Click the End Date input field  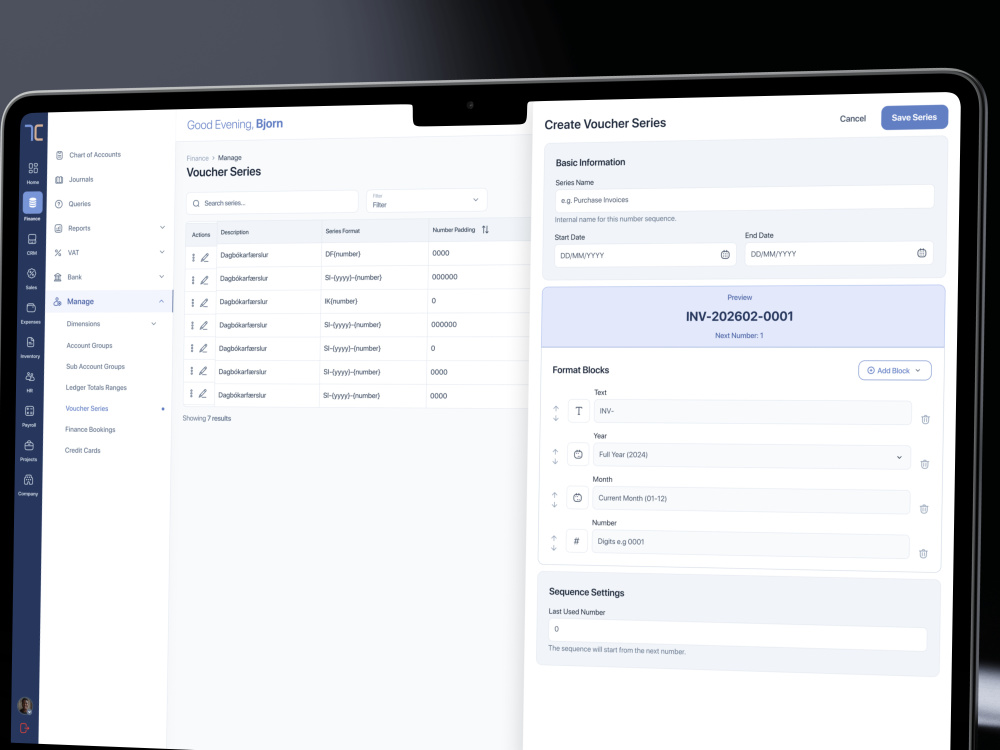pyautogui.click(x=839, y=253)
